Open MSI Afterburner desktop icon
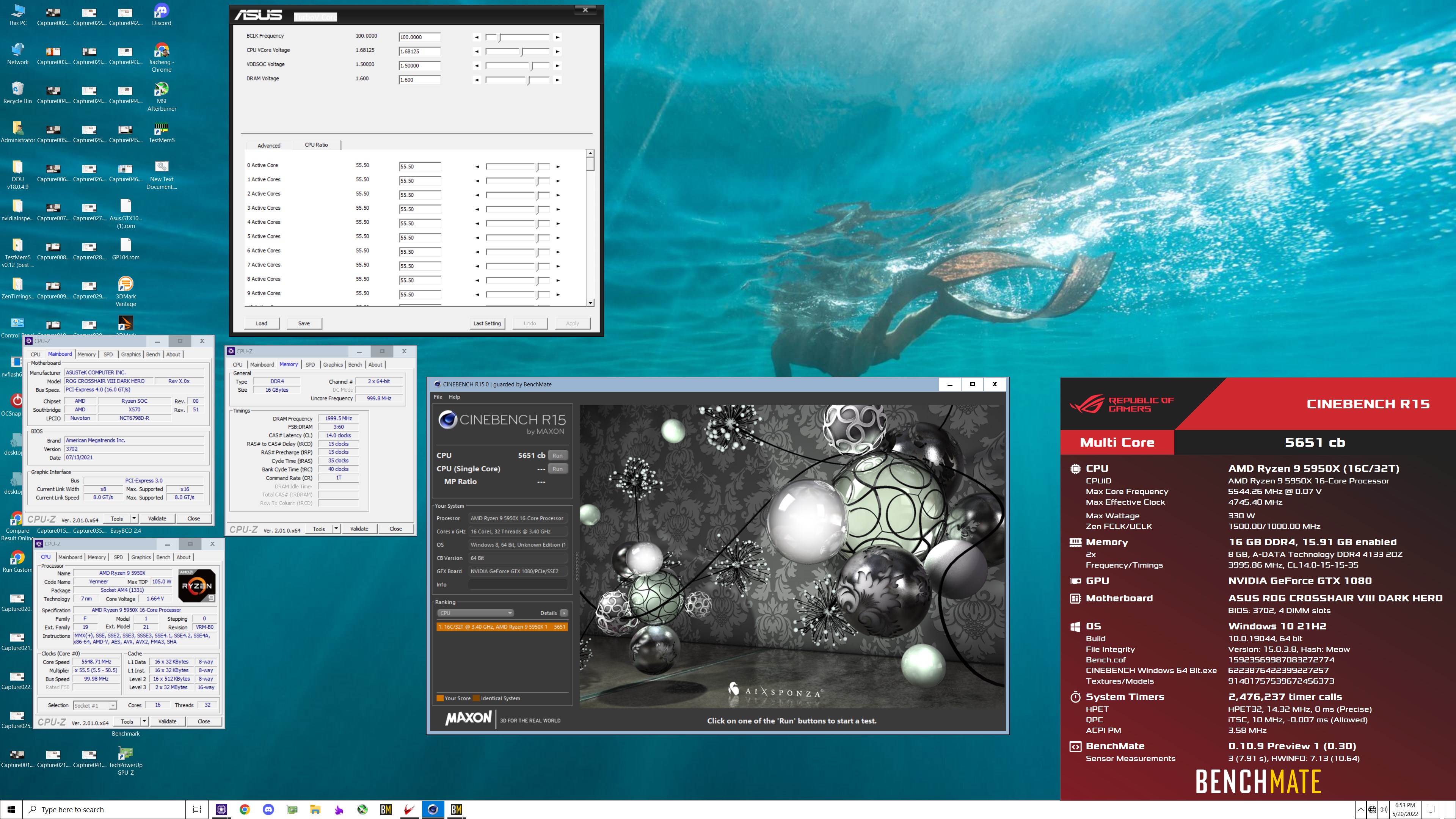The height and width of the screenshot is (819, 1456). [x=162, y=96]
